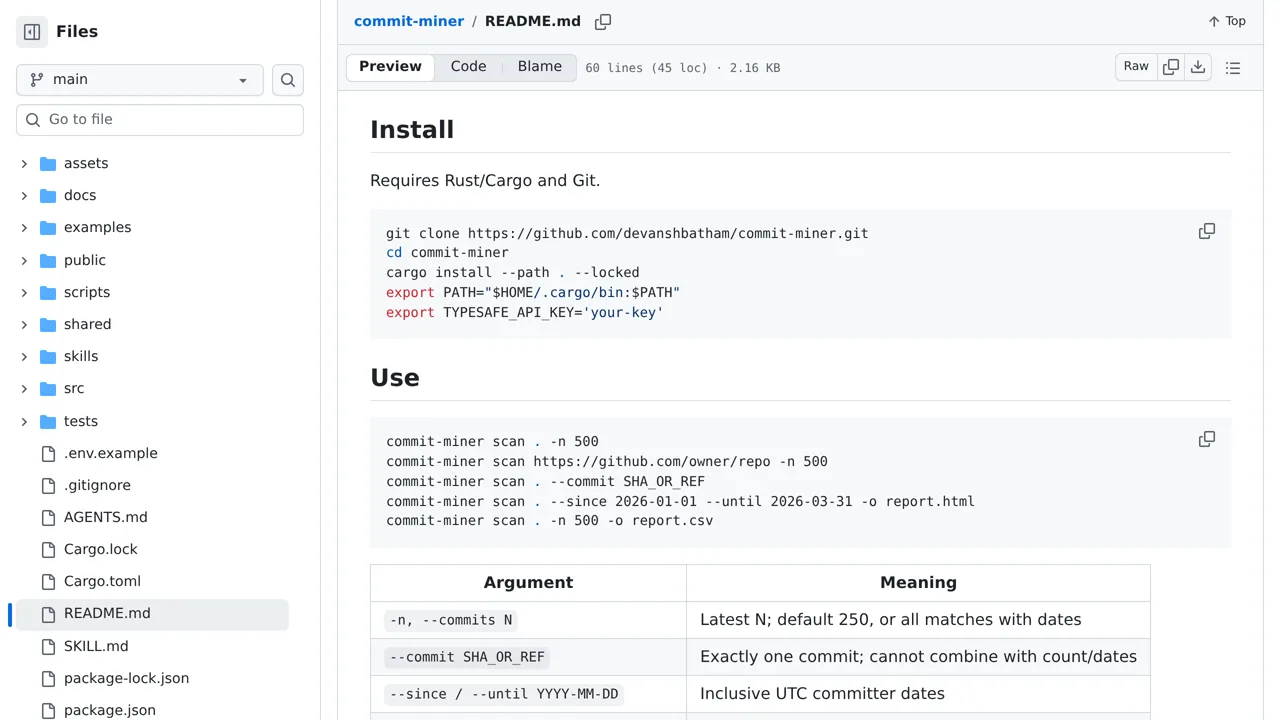Copy the README.md file path
The width and height of the screenshot is (1280, 720).
click(x=603, y=21)
